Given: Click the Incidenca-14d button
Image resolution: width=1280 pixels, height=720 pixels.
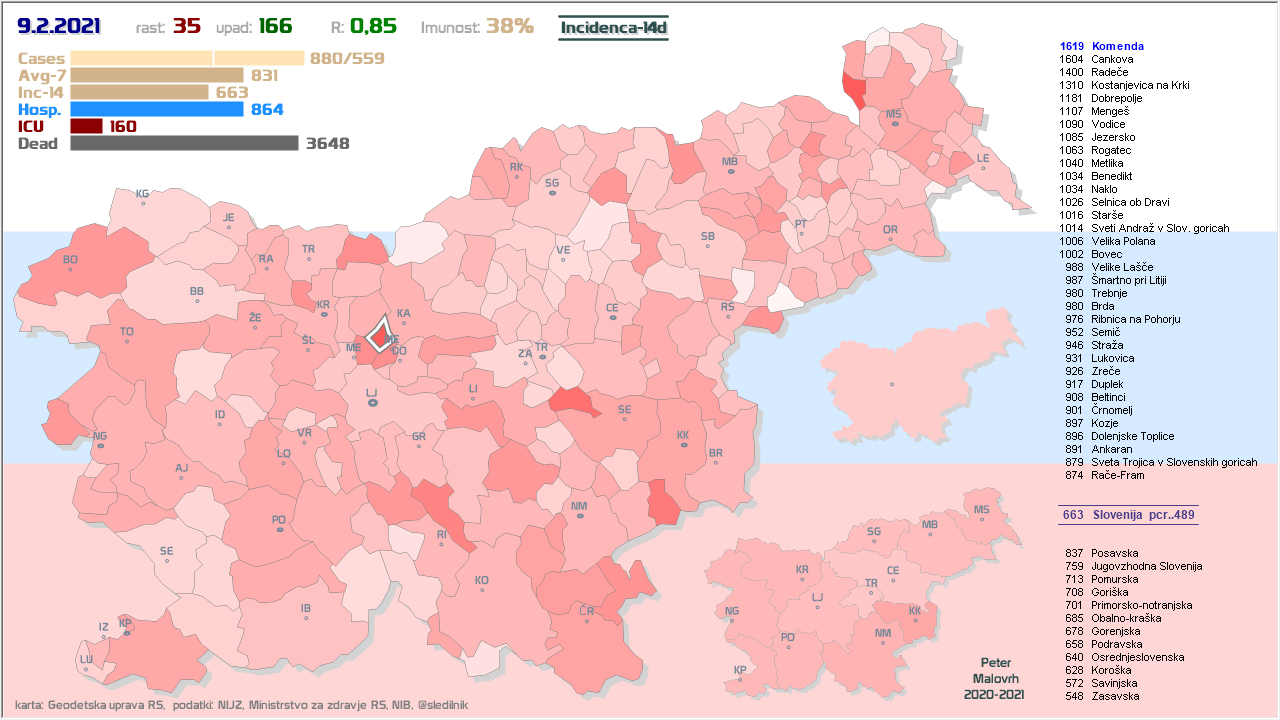Looking at the screenshot, I should (x=613, y=27).
